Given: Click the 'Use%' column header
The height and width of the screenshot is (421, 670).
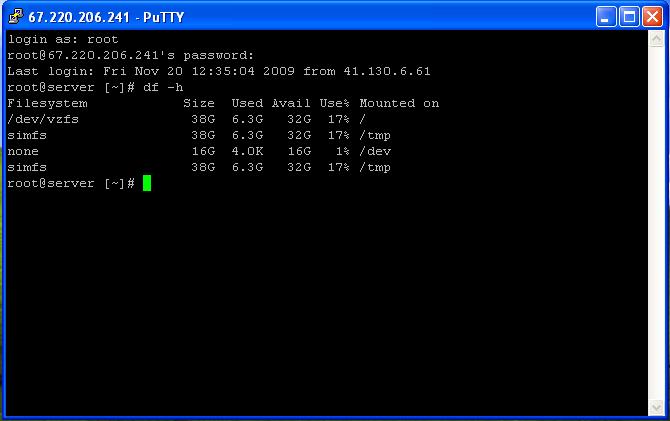Looking at the screenshot, I should pos(333,103).
